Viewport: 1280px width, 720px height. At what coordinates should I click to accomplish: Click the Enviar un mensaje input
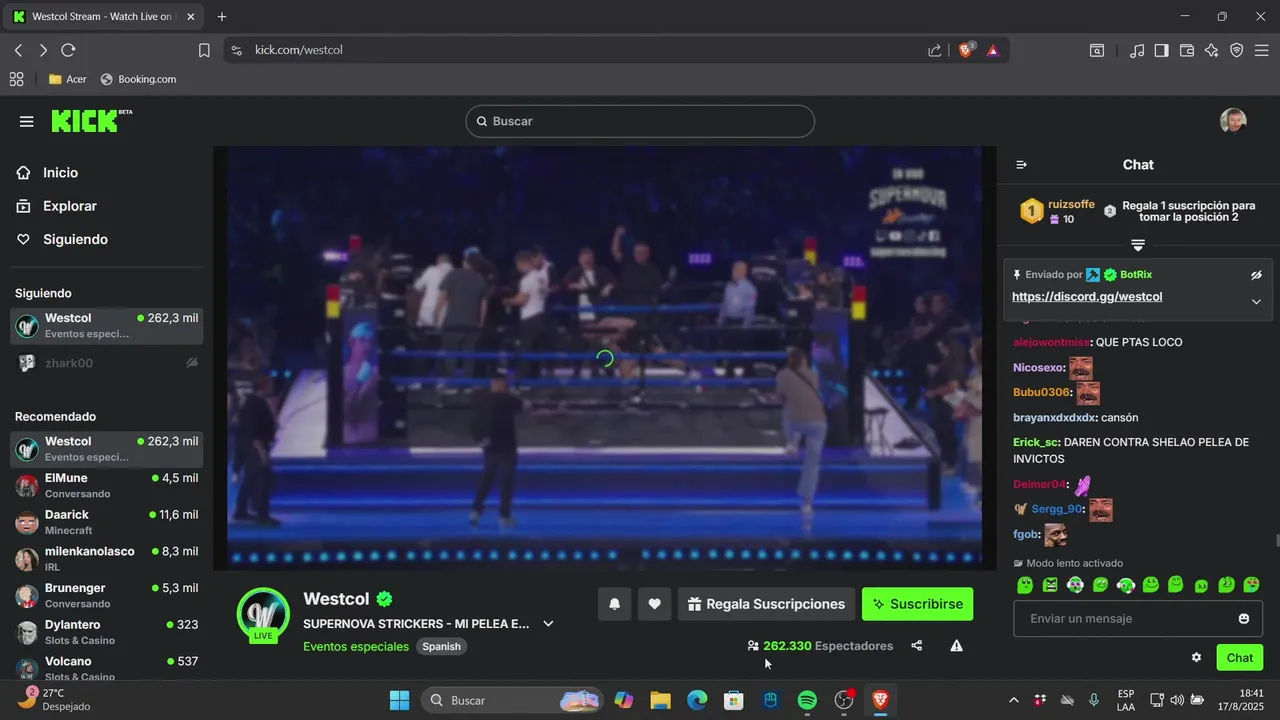1138,619
